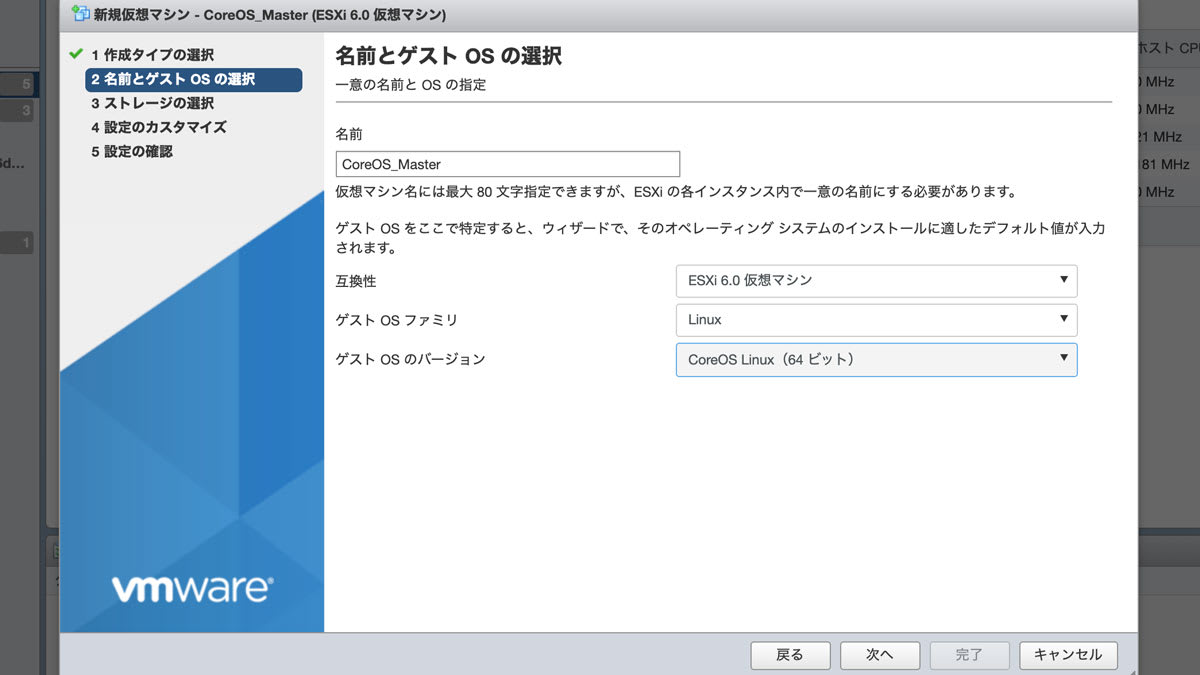Image resolution: width=1200 pixels, height=675 pixels.
Task: Click the 名前とゲスト OS の選択 heading
Action: [448, 56]
